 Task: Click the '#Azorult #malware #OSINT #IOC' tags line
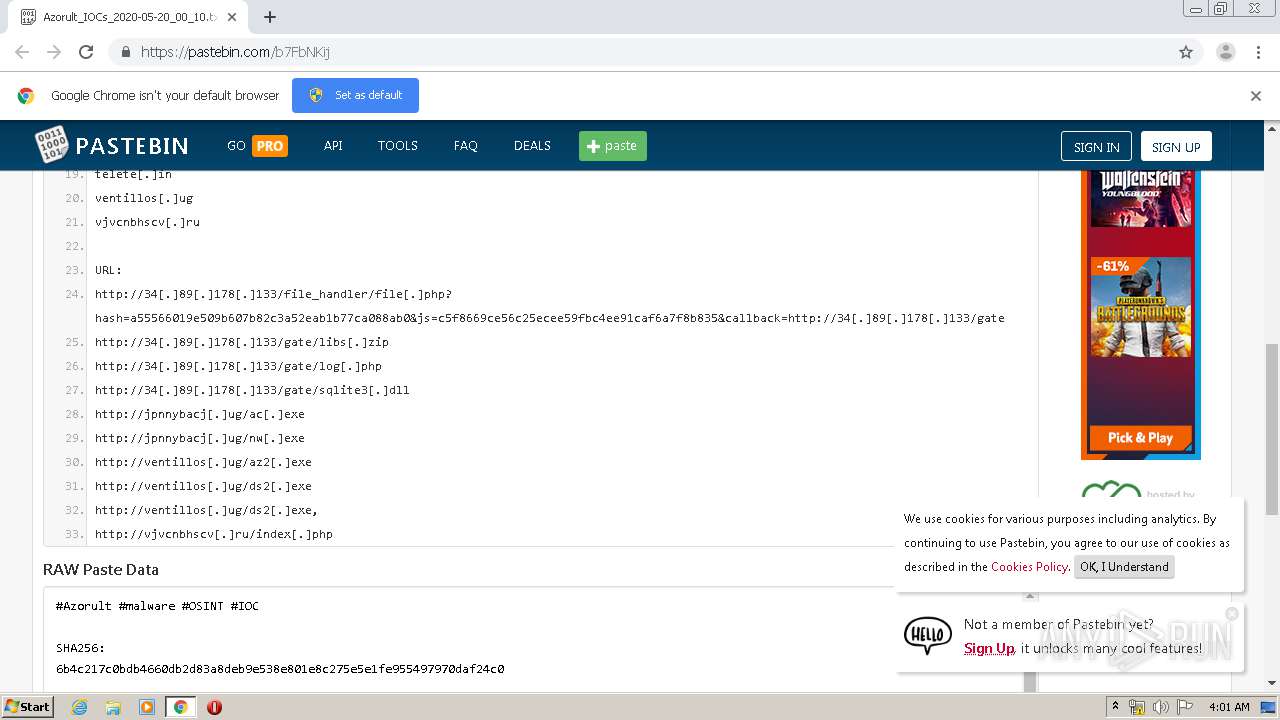[157, 606]
